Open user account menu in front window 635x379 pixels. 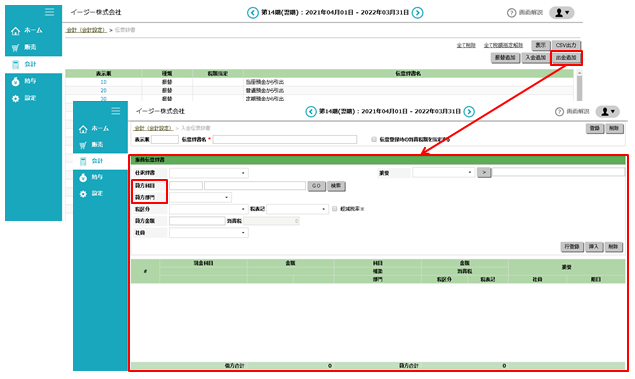[x=608, y=111]
